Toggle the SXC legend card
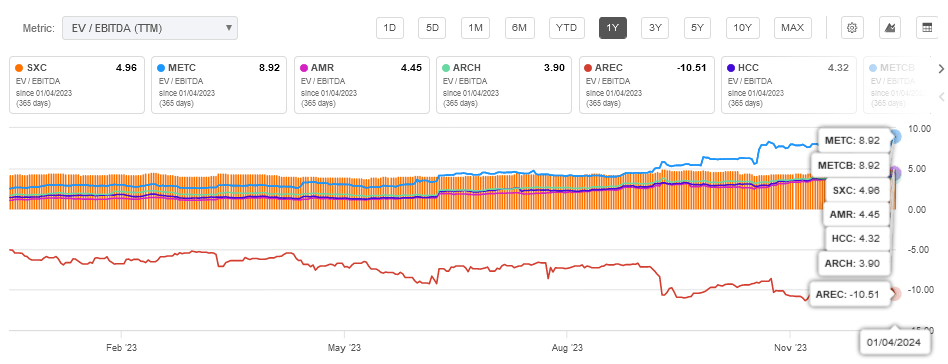The height and width of the screenshot is (364, 948). (x=77, y=85)
